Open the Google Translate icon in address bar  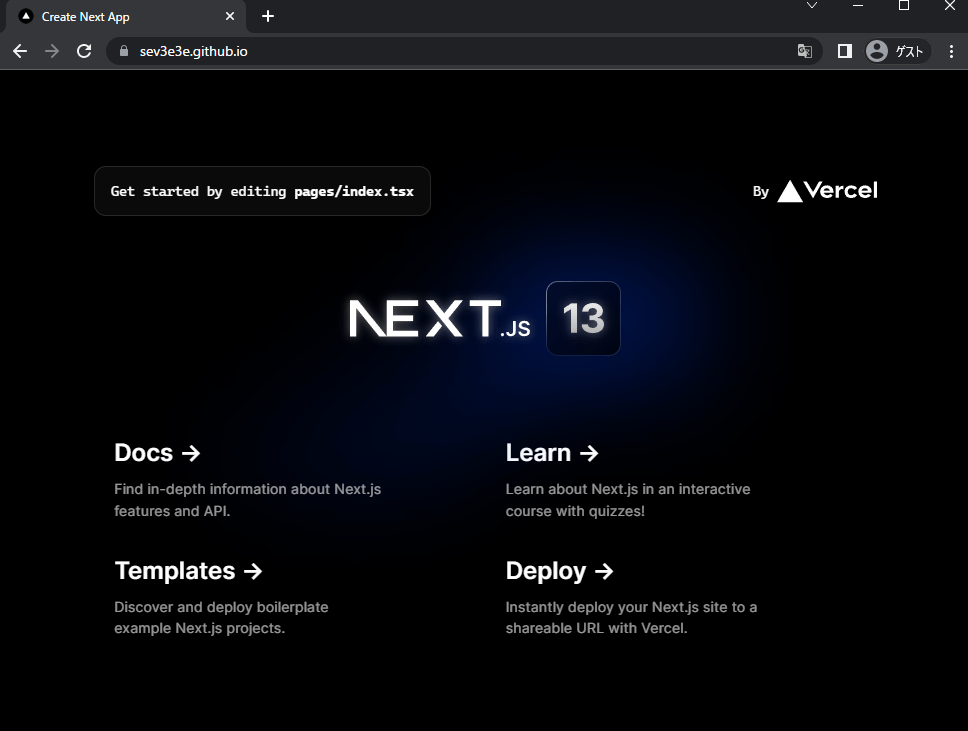(804, 51)
